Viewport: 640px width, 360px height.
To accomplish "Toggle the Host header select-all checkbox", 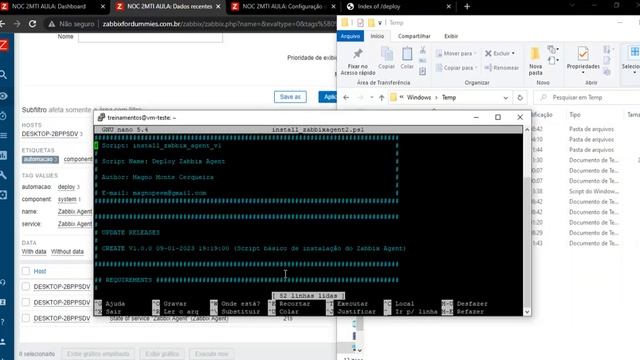I will (x=26, y=271).
